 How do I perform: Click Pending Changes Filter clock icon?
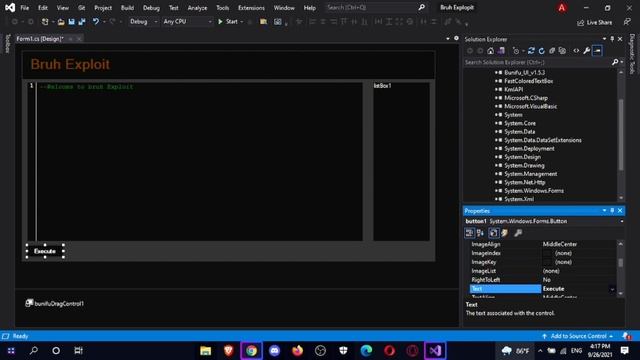point(516,51)
